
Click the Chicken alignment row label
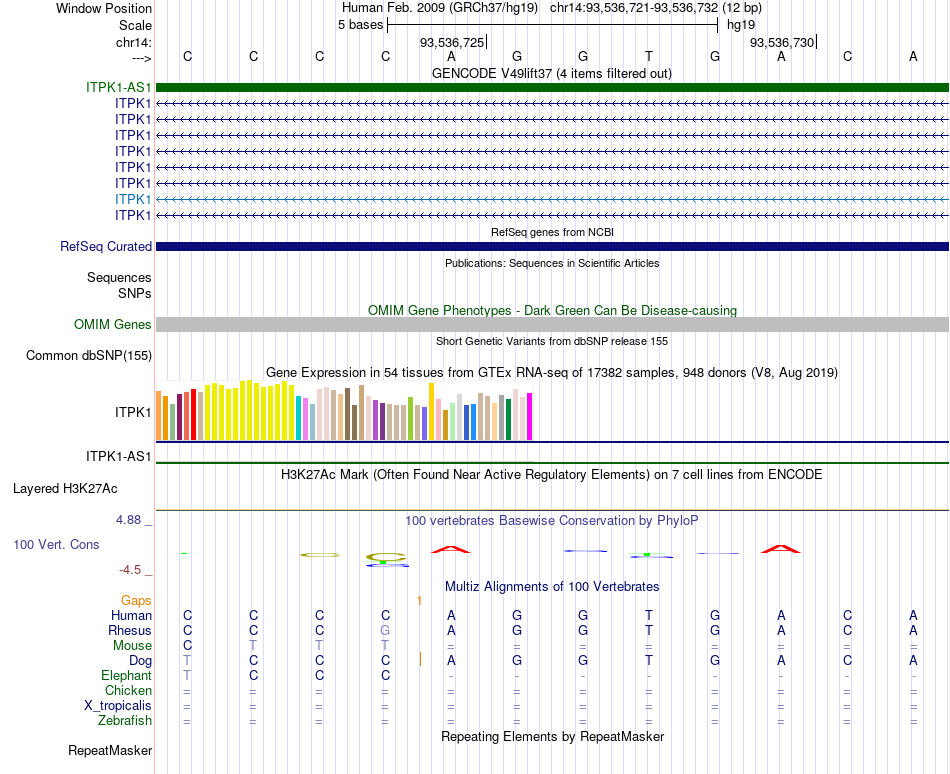click(x=128, y=690)
